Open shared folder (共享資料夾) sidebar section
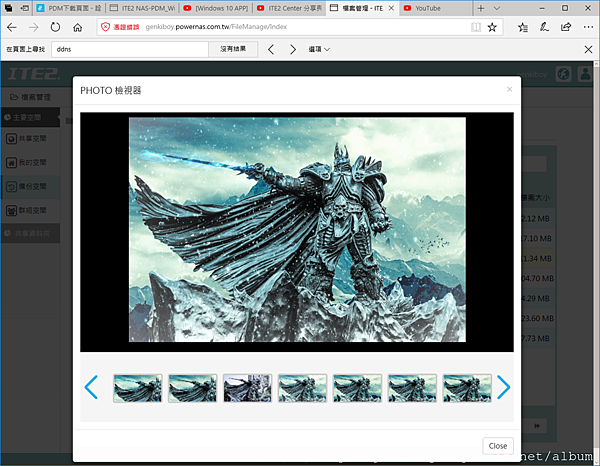Image resolution: width=600 pixels, height=466 pixels. pyautogui.click(x=30, y=233)
